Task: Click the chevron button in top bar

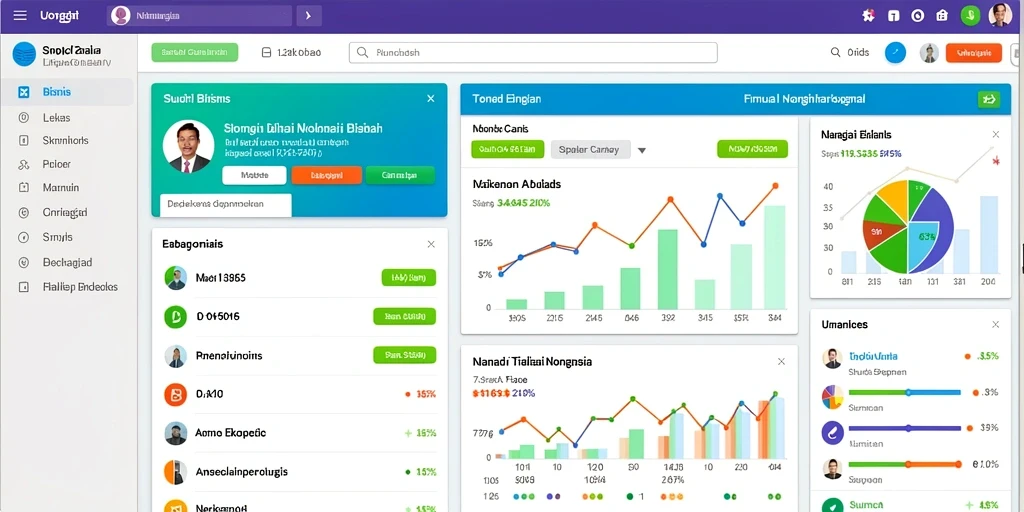Action: (309, 16)
